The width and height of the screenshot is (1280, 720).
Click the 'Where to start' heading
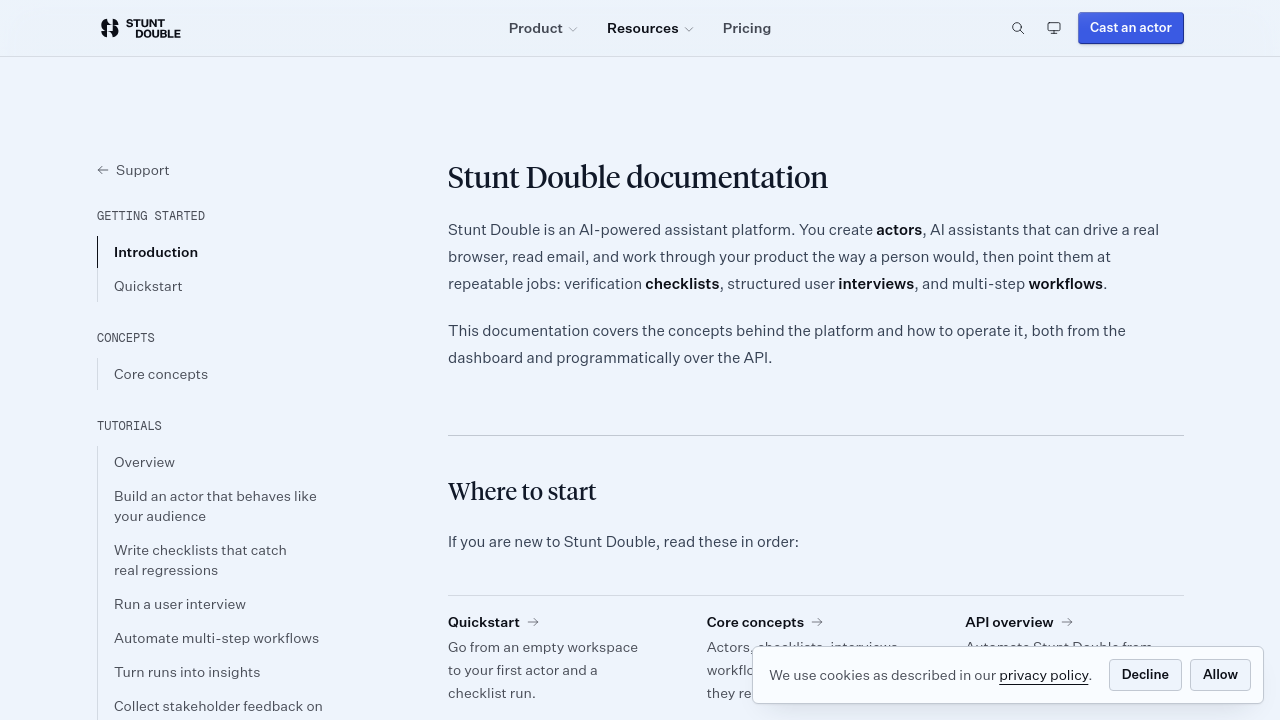point(522,491)
